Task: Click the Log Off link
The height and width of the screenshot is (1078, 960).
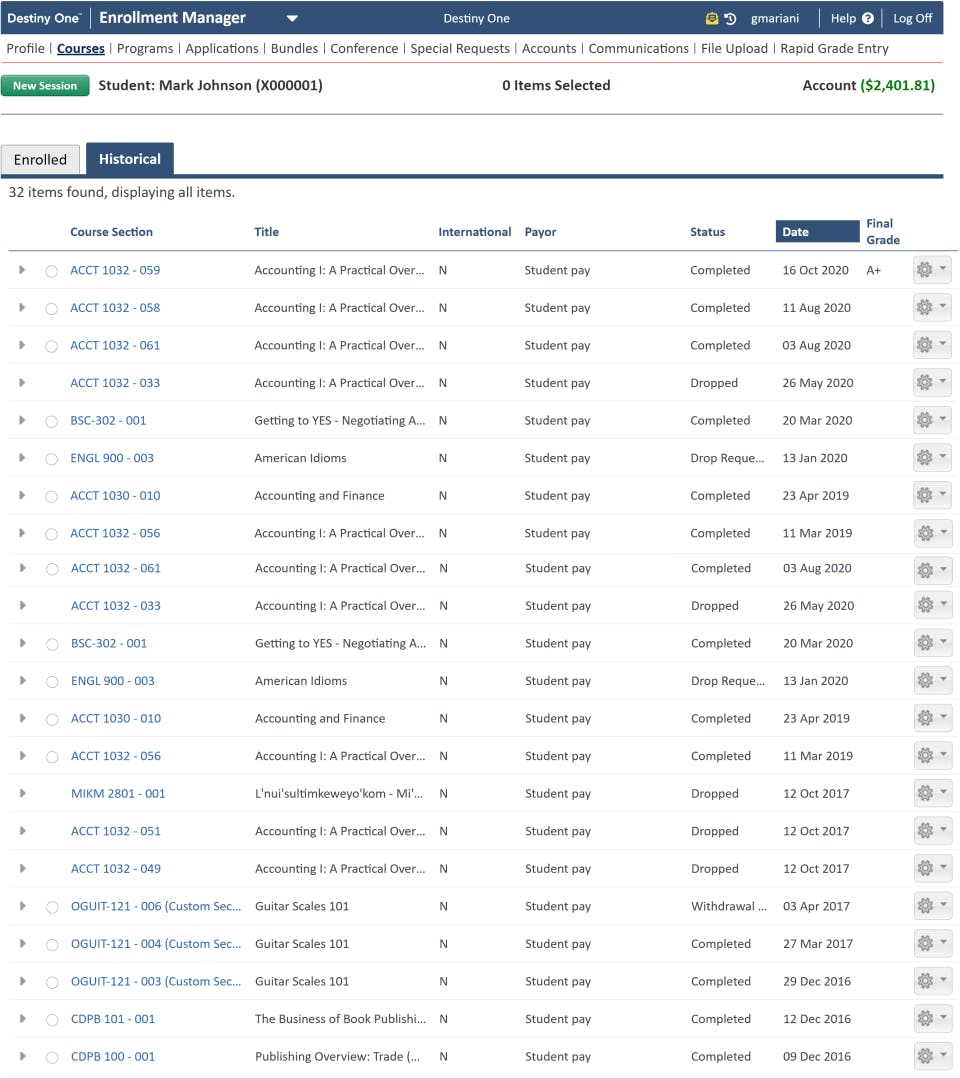Action: pyautogui.click(x=912, y=19)
